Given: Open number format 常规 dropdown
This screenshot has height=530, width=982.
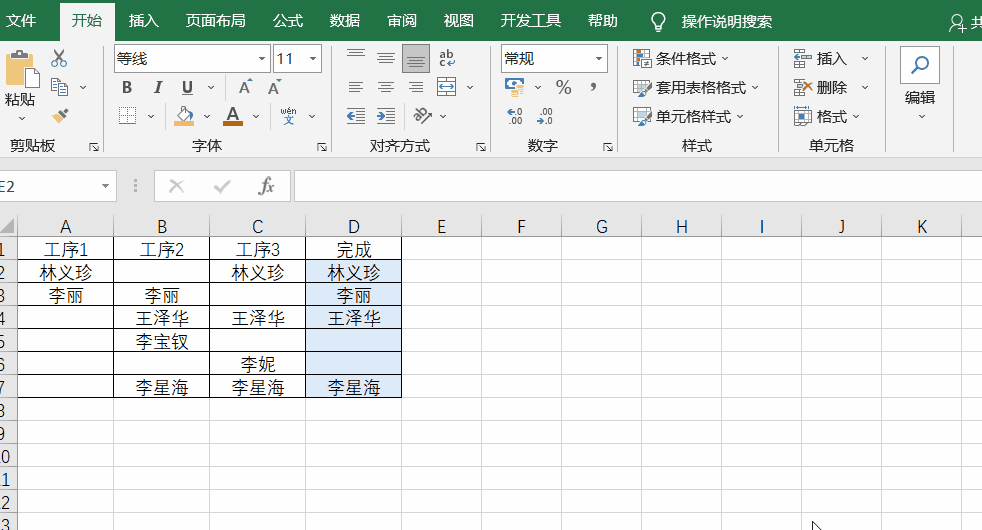Looking at the screenshot, I should (x=599, y=59).
